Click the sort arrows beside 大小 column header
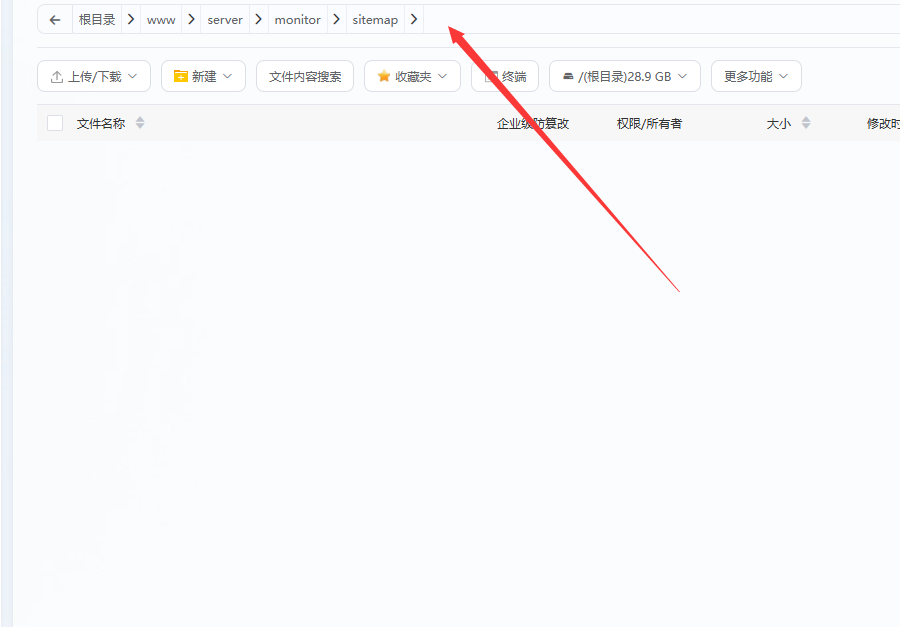The image size is (900, 627). click(806, 123)
